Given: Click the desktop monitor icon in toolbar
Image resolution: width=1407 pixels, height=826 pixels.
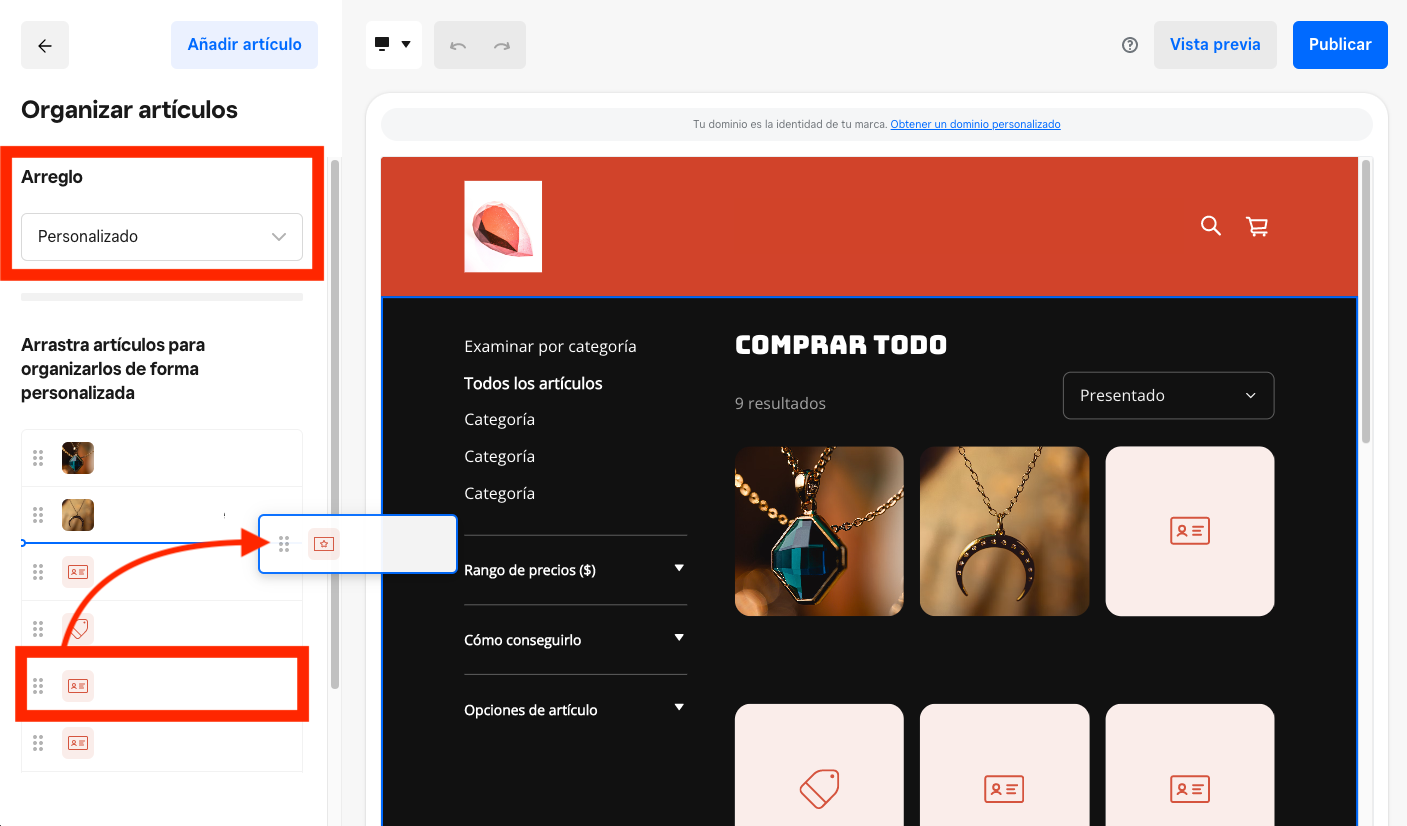Looking at the screenshot, I should [382, 44].
